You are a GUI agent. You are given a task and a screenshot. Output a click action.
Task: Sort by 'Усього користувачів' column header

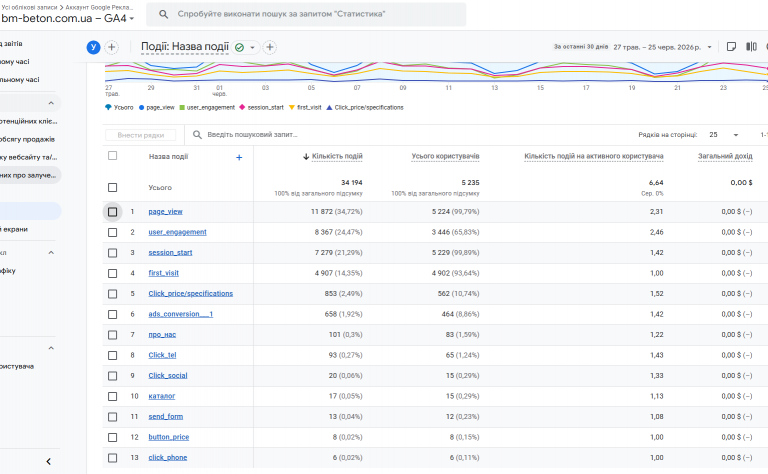coord(445,156)
